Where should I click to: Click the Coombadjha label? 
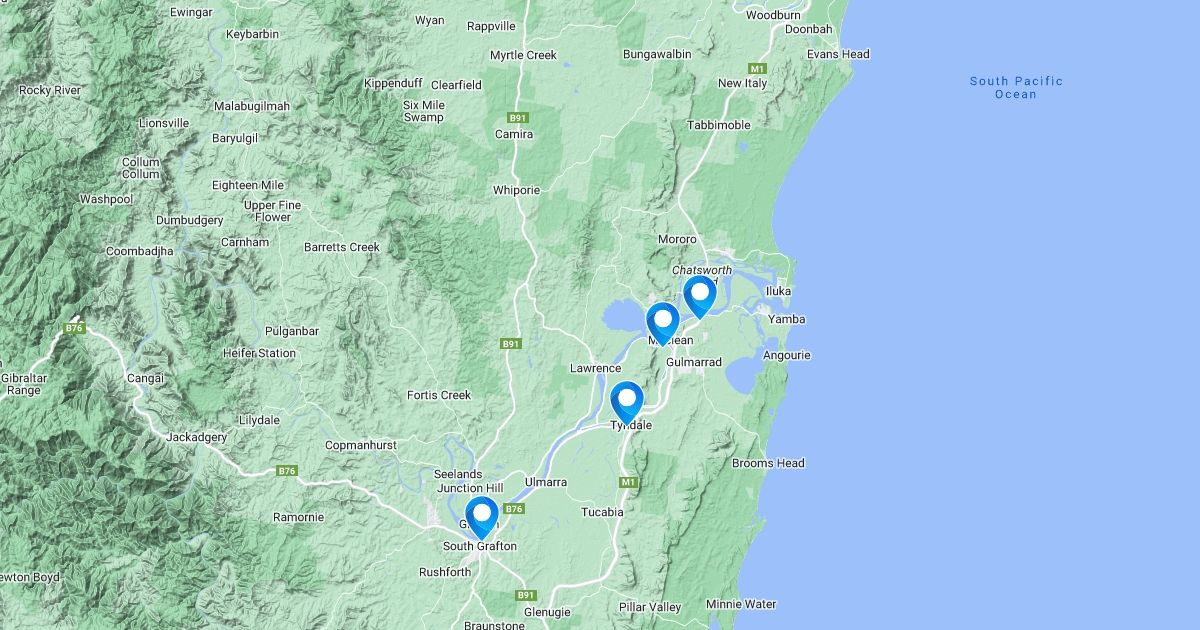[x=139, y=251]
